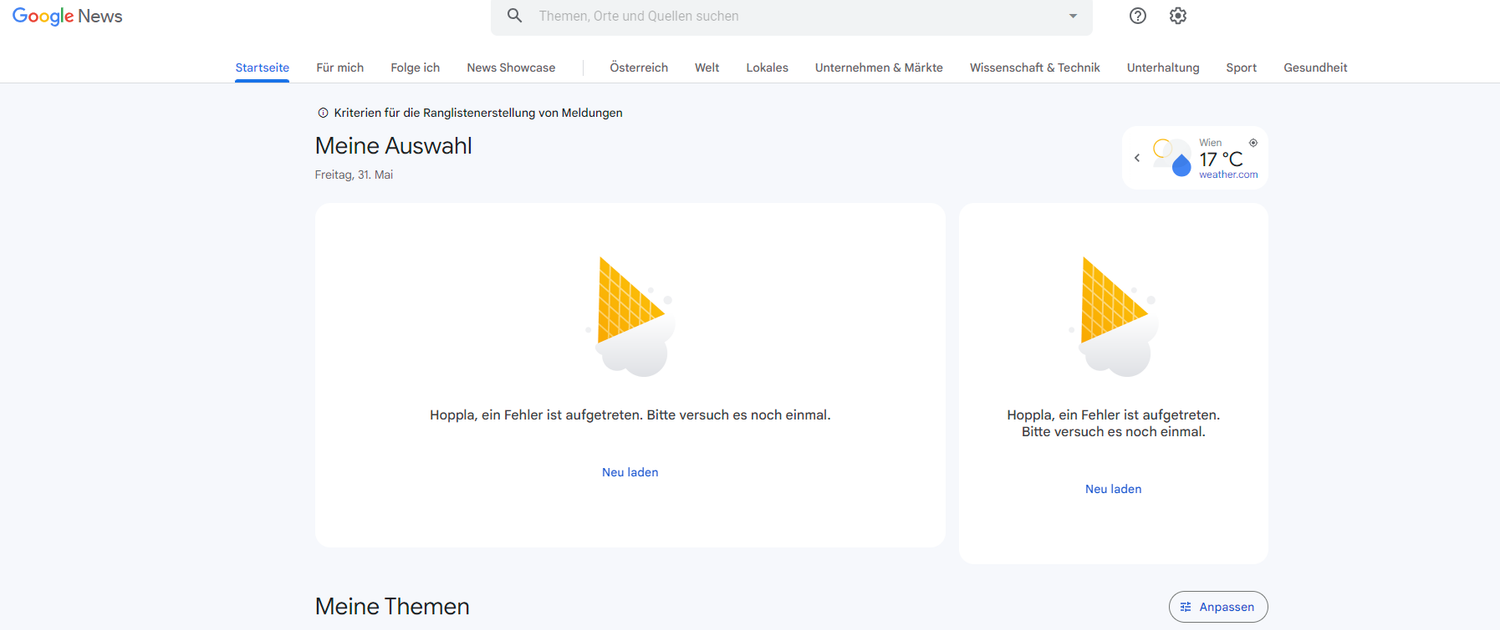1500x630 pixels.
Task: Open the help question mark icon
Action: [1137, 16]
